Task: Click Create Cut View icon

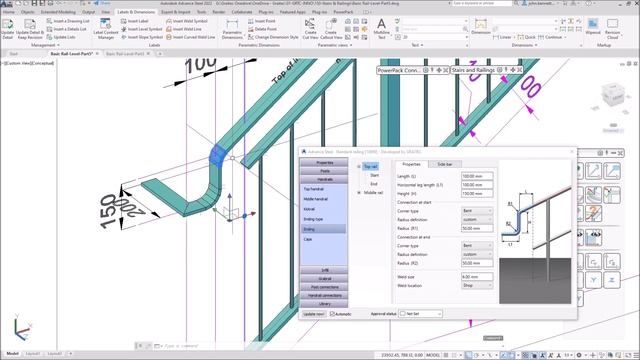Action: 310,29
